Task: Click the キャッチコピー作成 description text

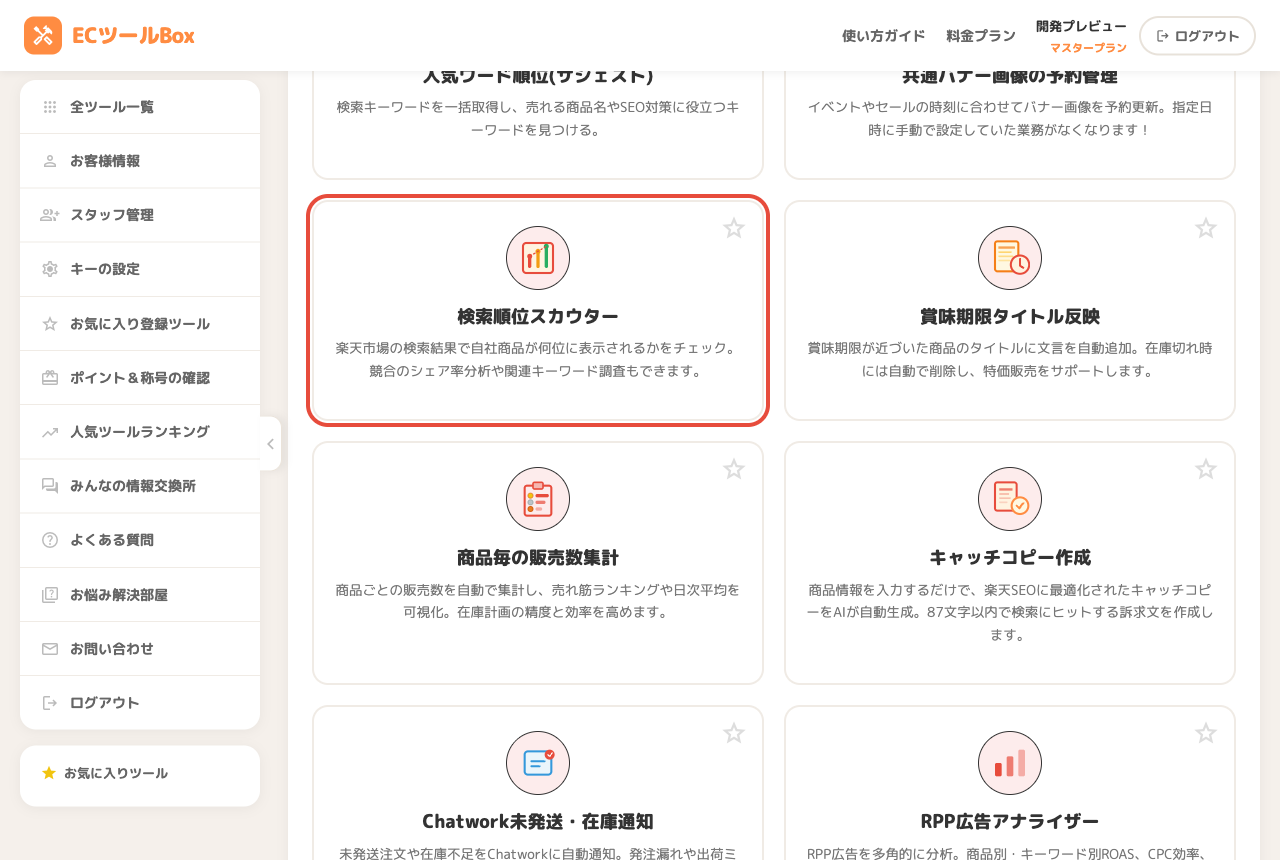Action: tap(1010, 612)
